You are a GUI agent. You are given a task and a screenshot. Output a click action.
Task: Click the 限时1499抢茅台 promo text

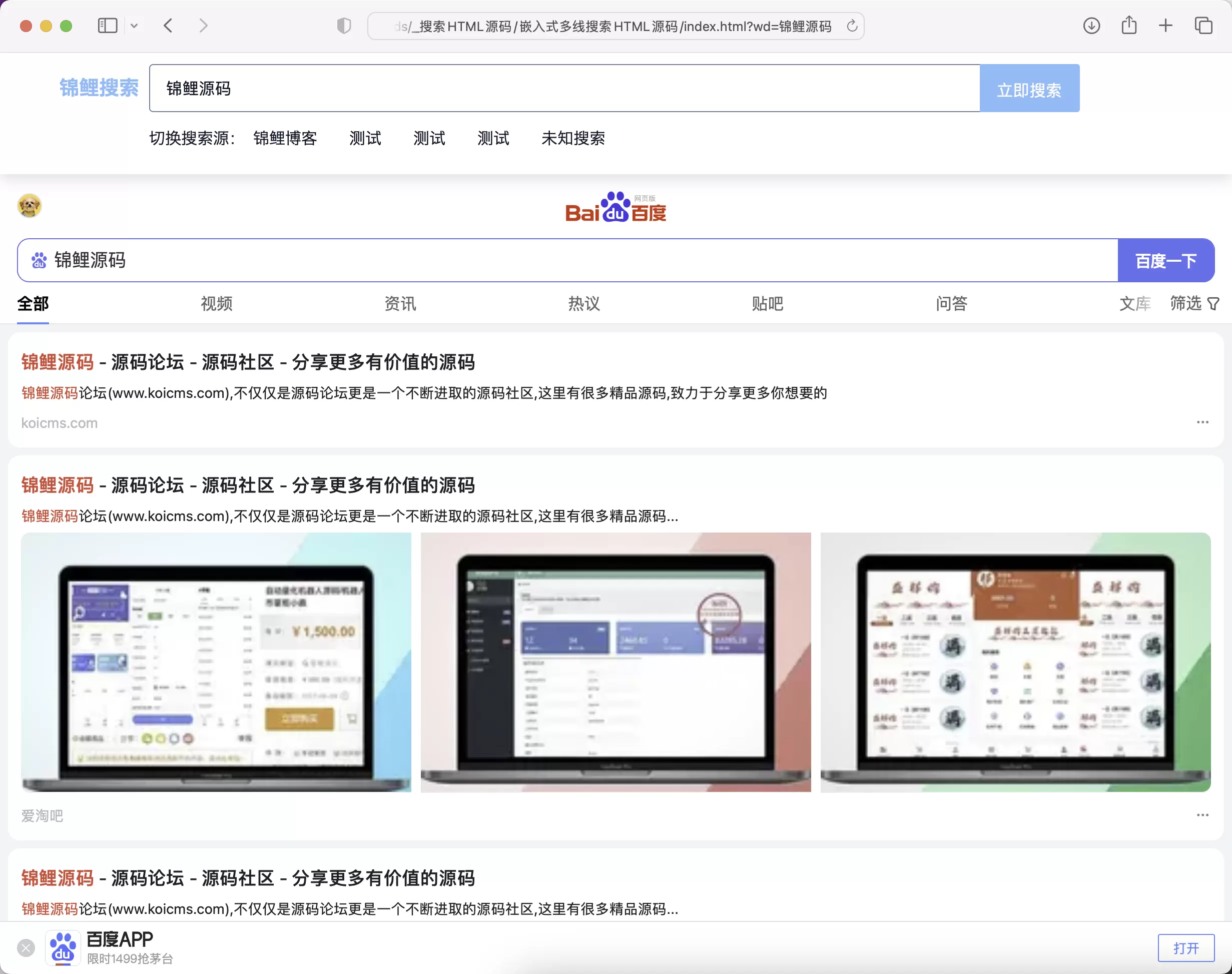pos(130,958)
